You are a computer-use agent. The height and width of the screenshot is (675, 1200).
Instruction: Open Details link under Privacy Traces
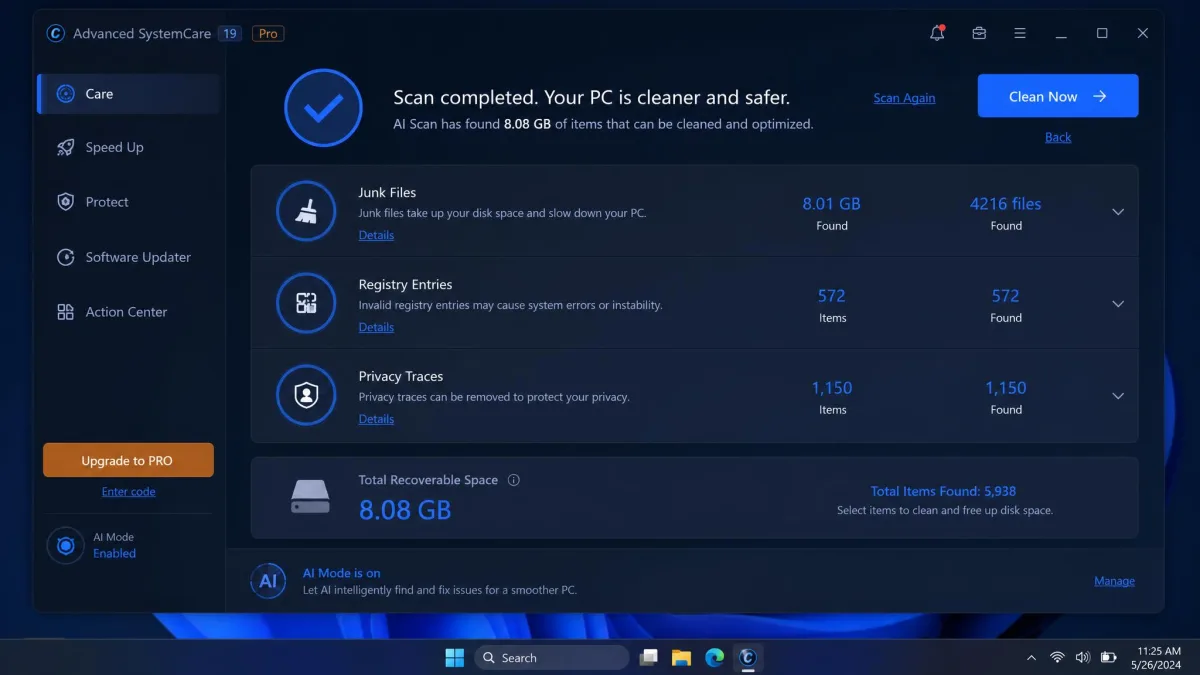(x=376, y=419)
